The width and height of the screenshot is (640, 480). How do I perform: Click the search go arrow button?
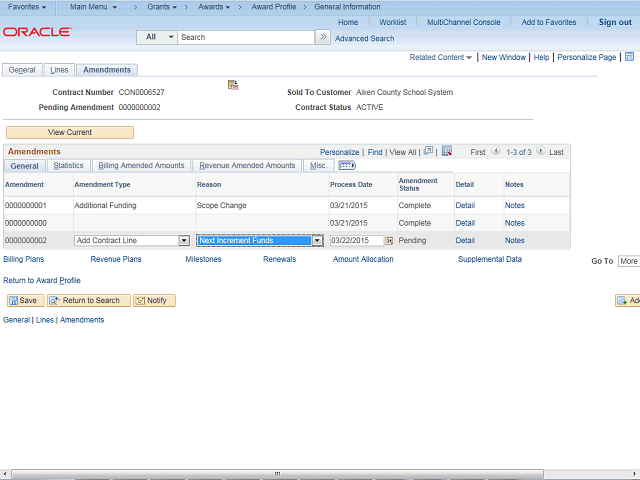[x=323, y=37]
